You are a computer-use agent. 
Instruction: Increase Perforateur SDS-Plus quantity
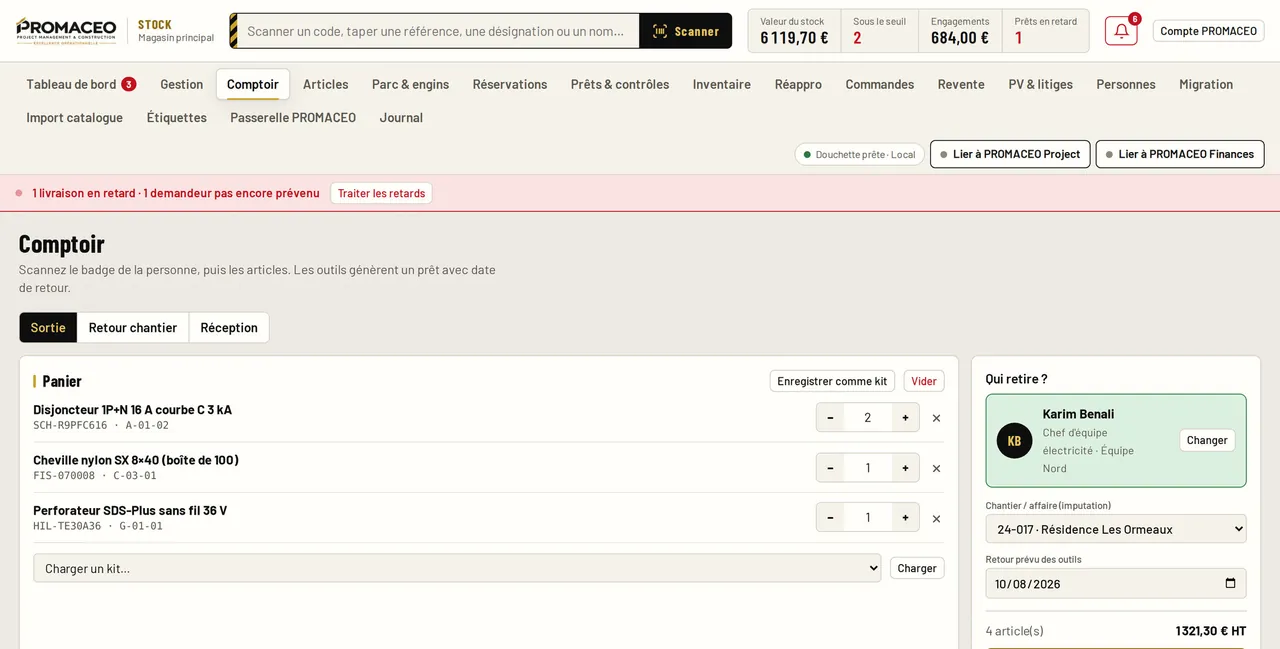tap(905, 517)
